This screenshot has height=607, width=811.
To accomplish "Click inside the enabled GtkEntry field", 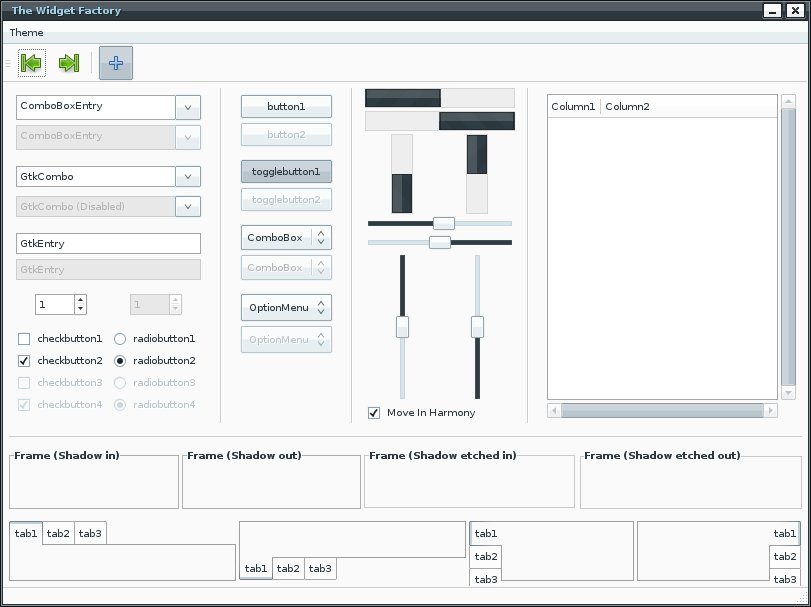I will (x=108, y=244).
